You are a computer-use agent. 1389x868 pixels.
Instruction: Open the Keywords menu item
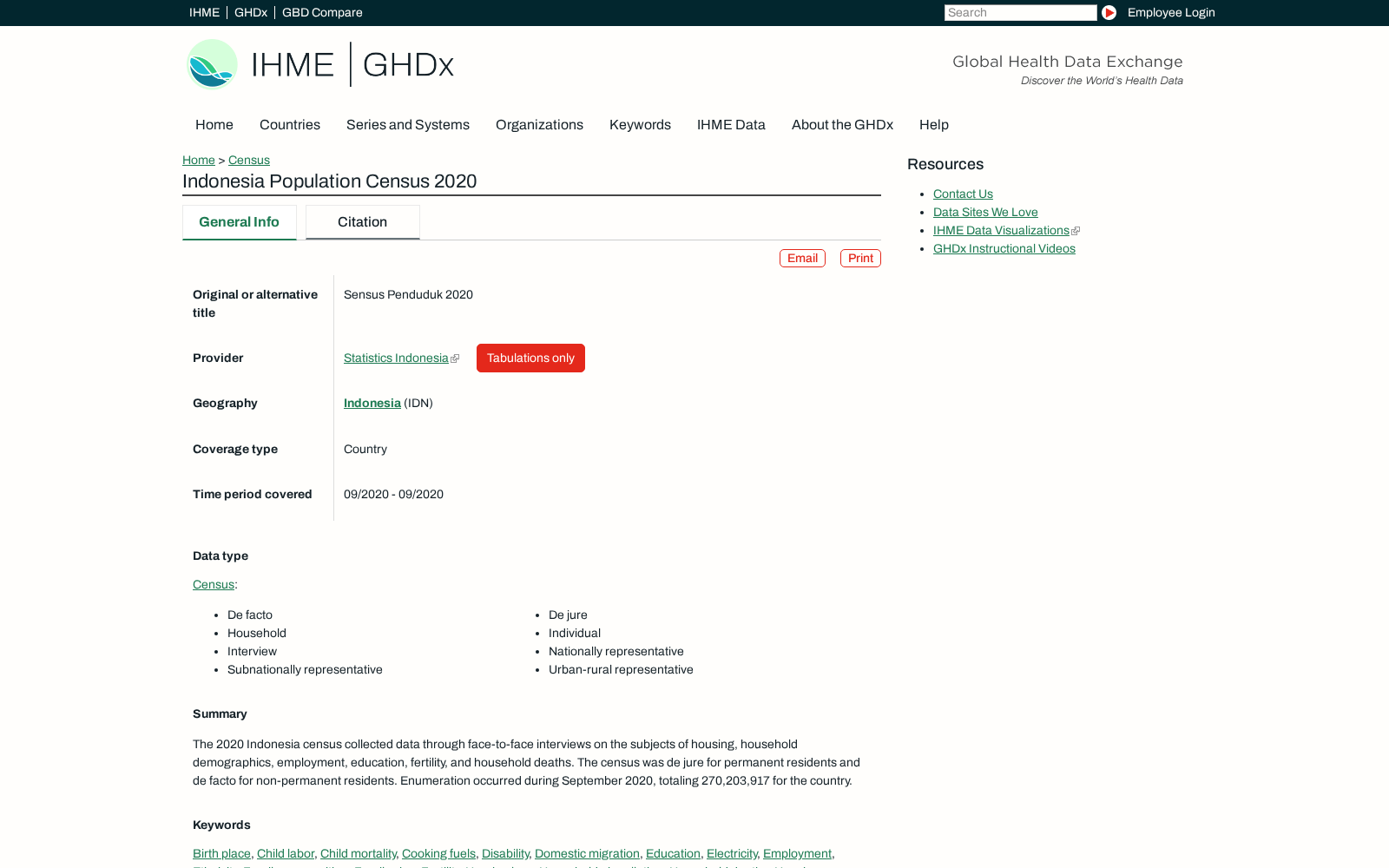pyautogui.click(x=640, y=125)
